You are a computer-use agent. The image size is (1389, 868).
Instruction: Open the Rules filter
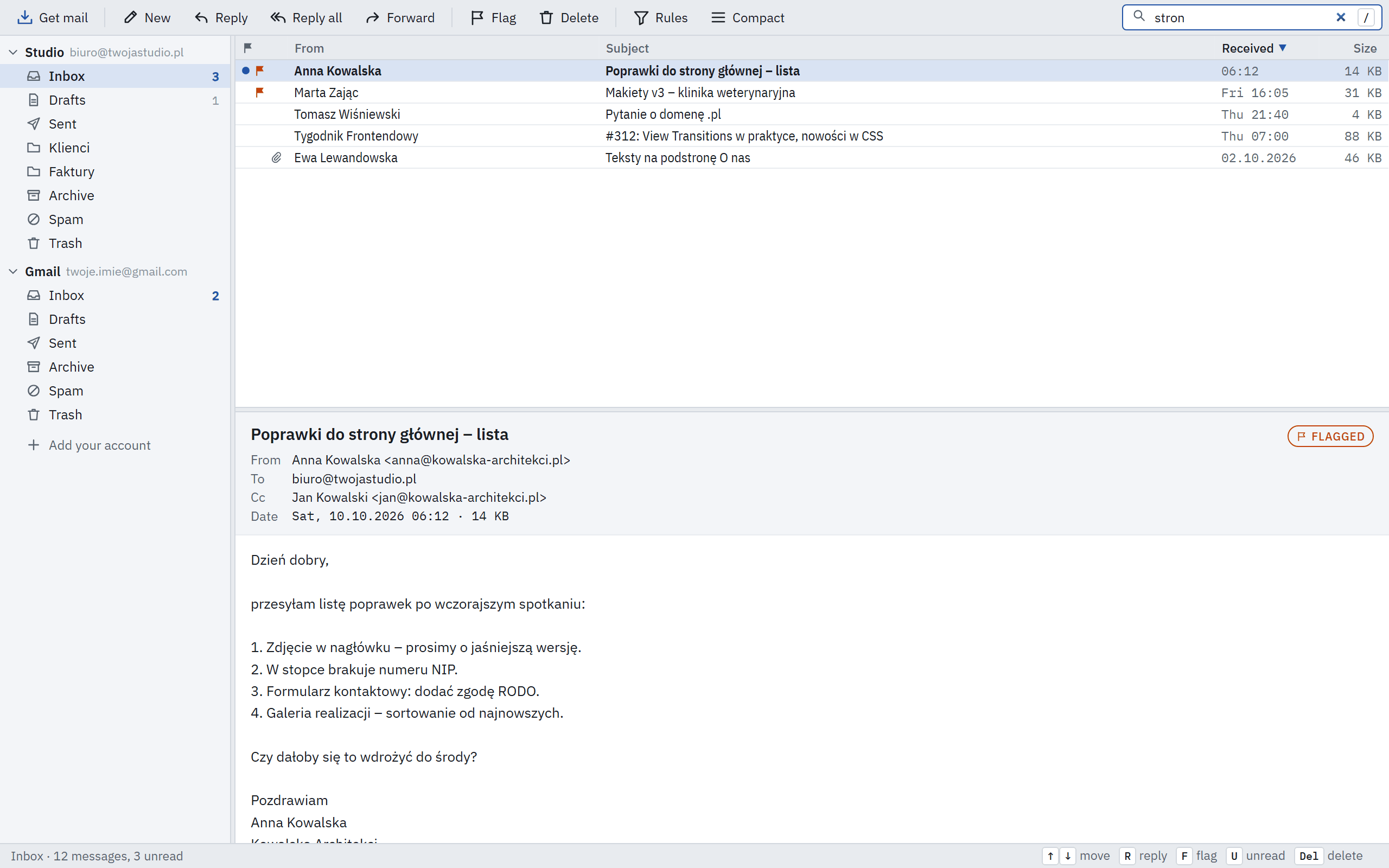coord(661,18)
